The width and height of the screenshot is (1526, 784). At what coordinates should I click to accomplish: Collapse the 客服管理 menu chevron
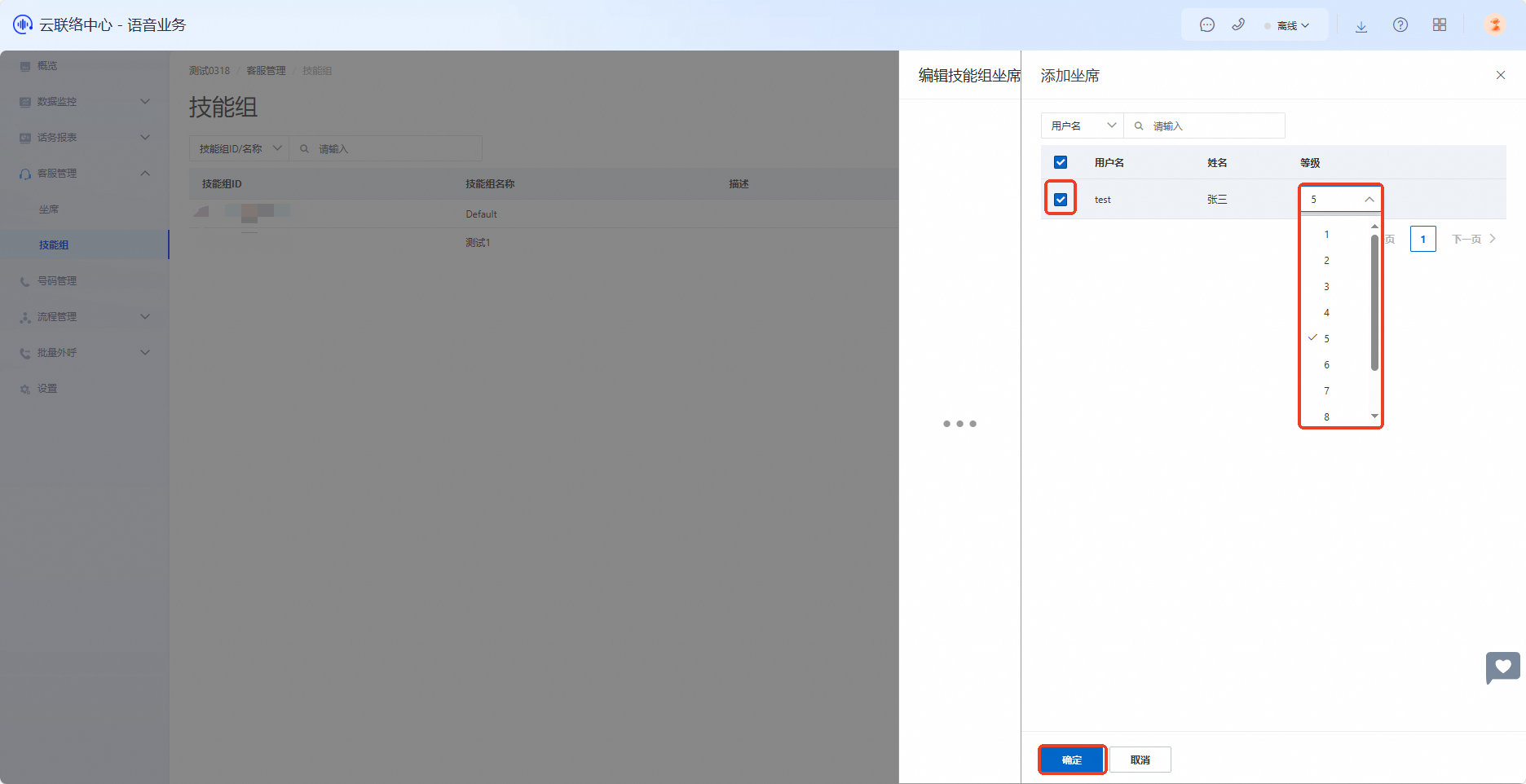145,174
